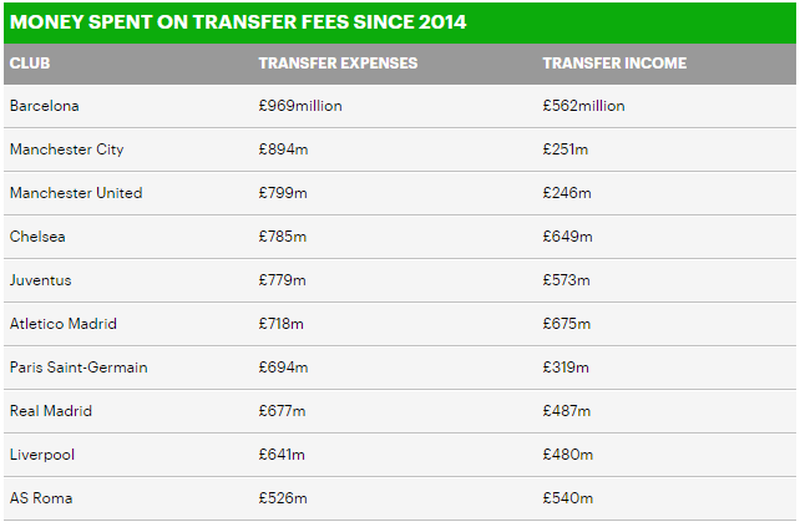This screenshot has width=800, height=527.
Task: Click the table title banner about transfer fees
Action: (238, 21)
